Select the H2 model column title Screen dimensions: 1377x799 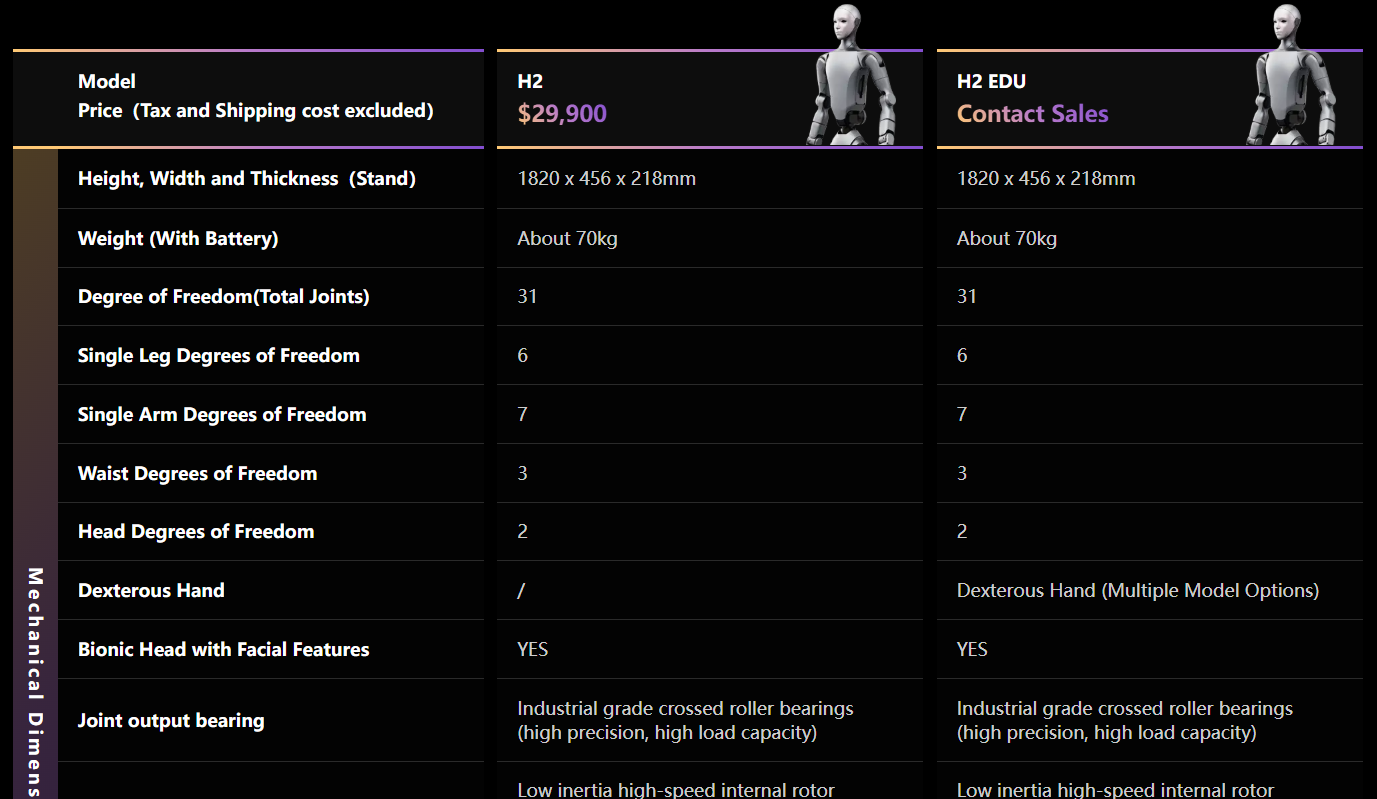click(530, 81)
